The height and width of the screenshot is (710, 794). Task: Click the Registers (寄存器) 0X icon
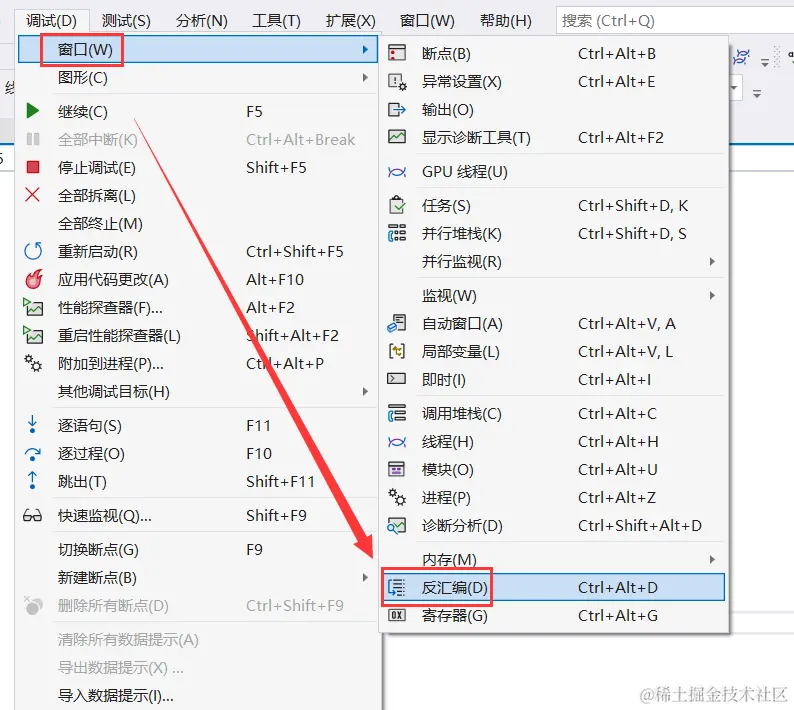click(396, 615)
